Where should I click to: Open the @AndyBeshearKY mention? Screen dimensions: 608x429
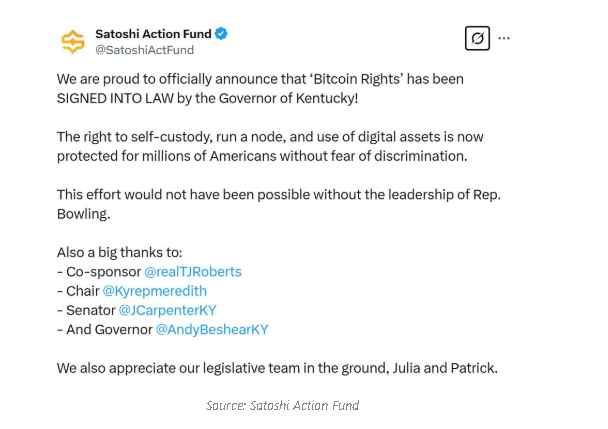coord(212,330)
